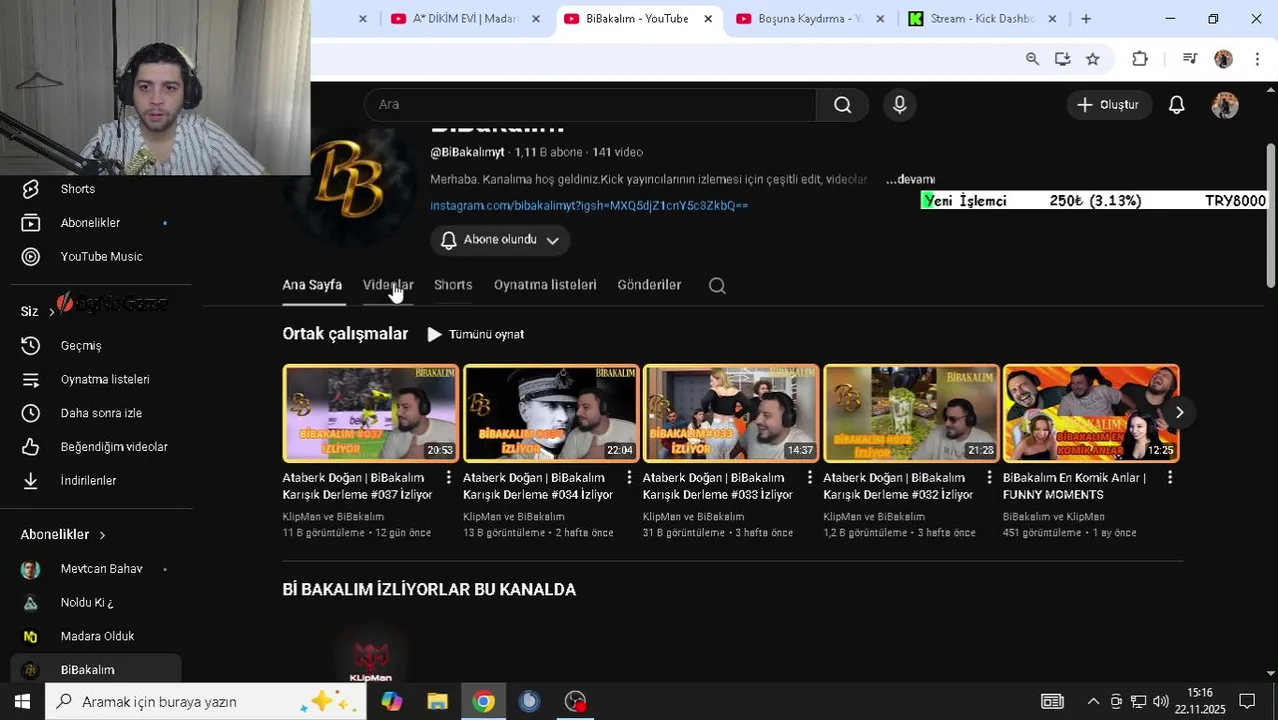Open İndirilenler in sidebar
Viewport: 1278px width, 720px height.
coord(88,481)
